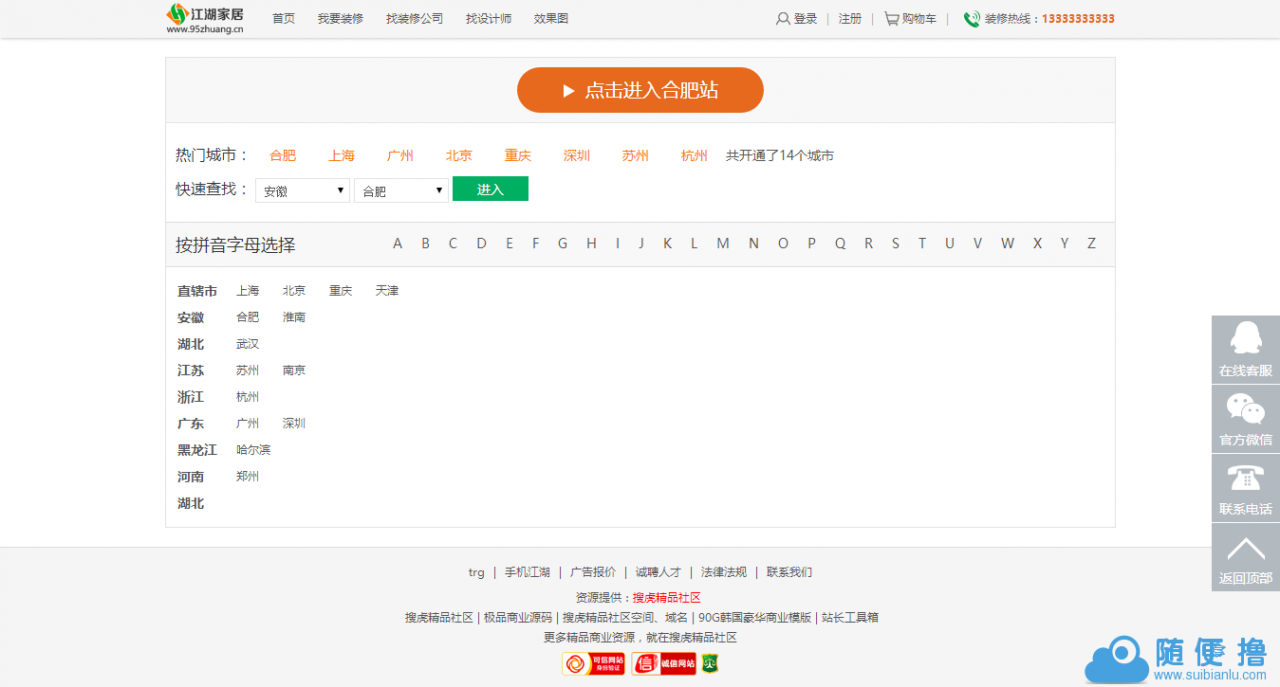This screenshot has height=687, width=1280.
Task: Select hot city 合肥
Action: click(283, 155)
